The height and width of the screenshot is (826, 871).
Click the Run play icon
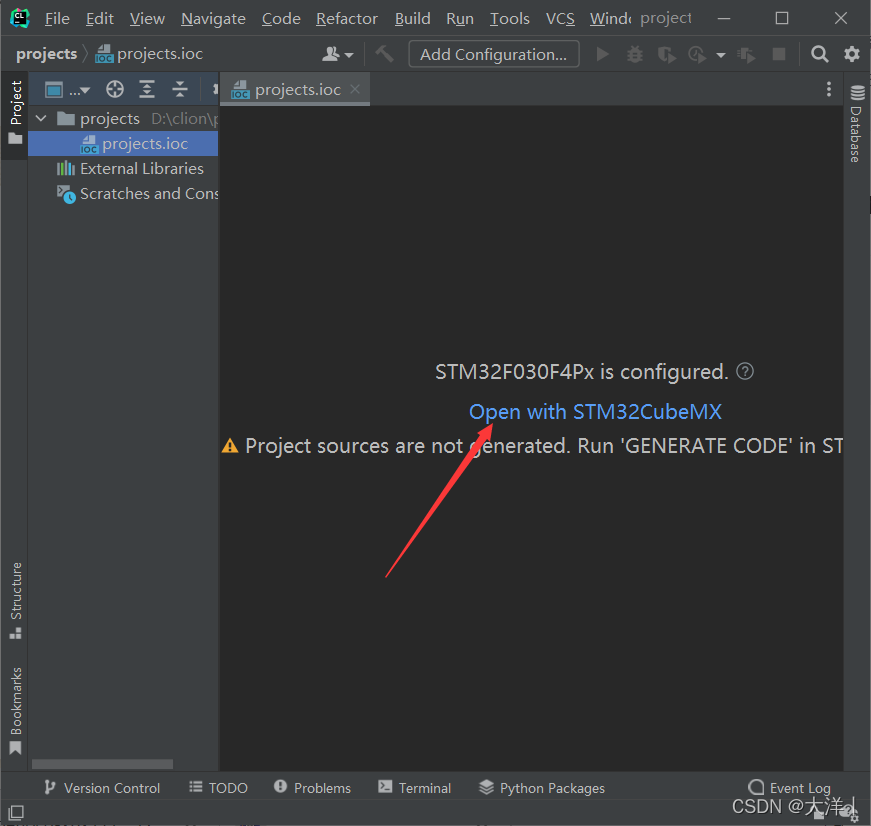(603, 54)
